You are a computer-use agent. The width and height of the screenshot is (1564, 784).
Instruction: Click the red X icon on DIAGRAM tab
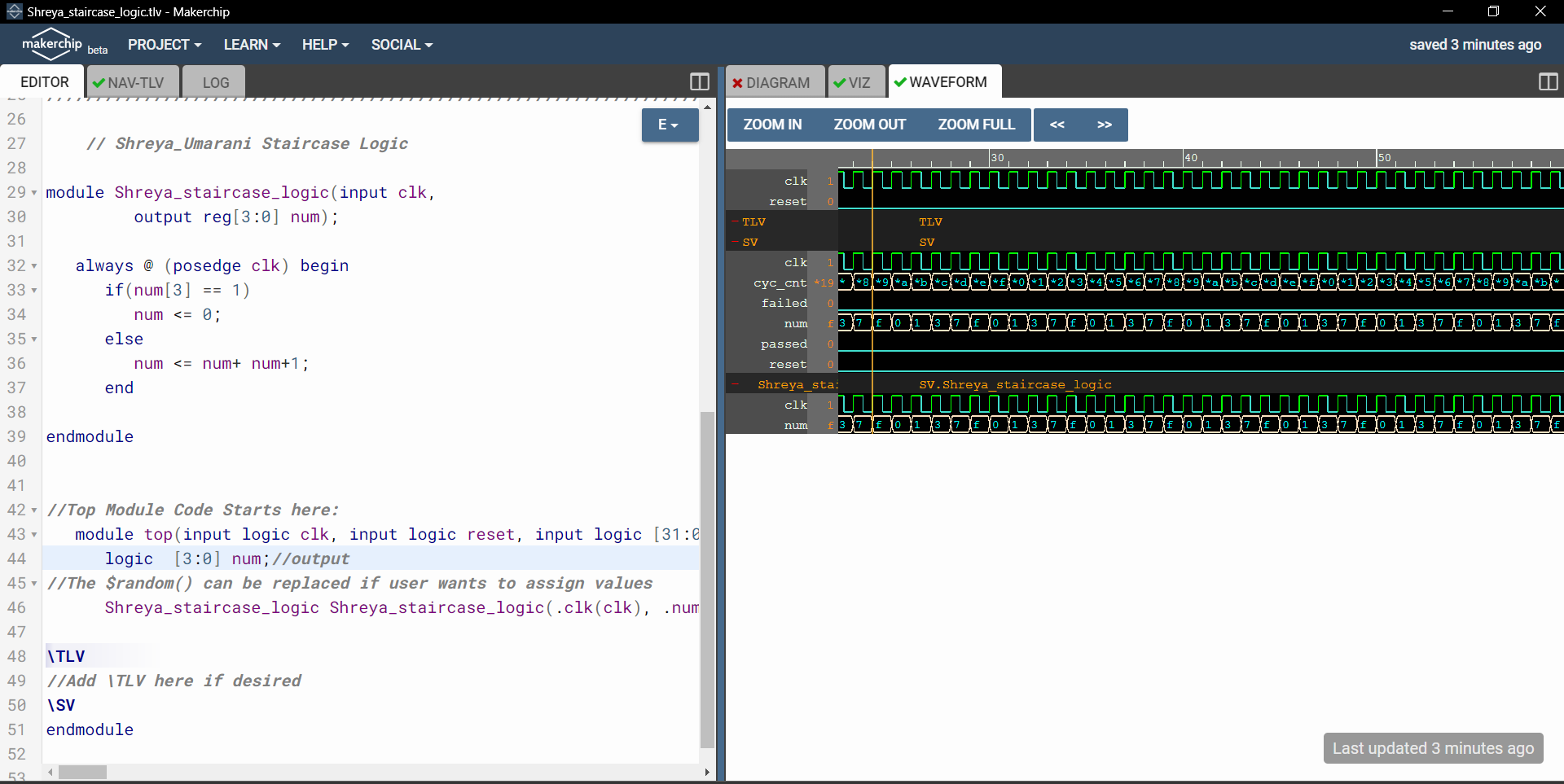point(738,82)
